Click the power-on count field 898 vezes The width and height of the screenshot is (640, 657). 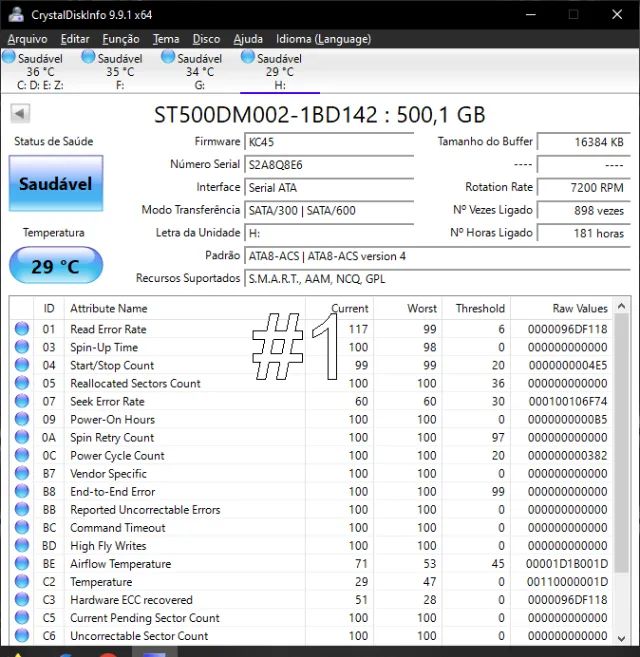(584, 210)
